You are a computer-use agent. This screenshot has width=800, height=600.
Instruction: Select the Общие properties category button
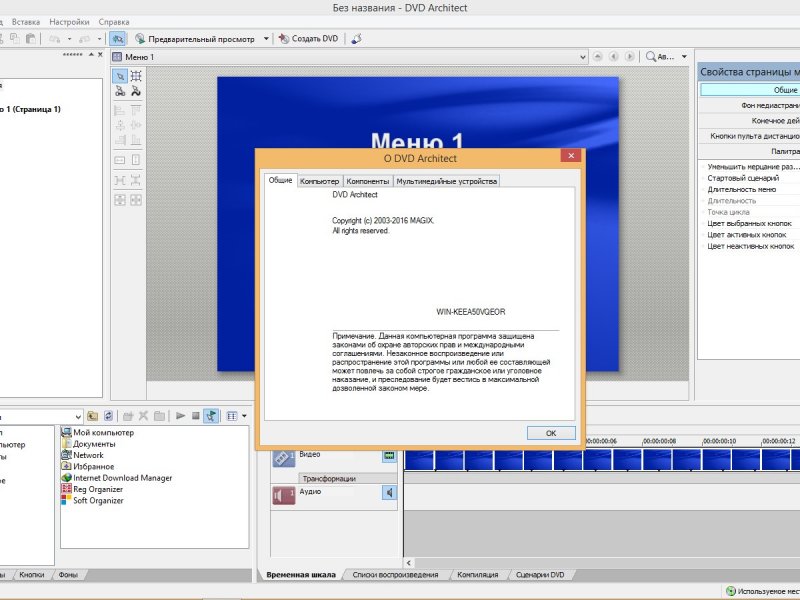click(750, 90)
